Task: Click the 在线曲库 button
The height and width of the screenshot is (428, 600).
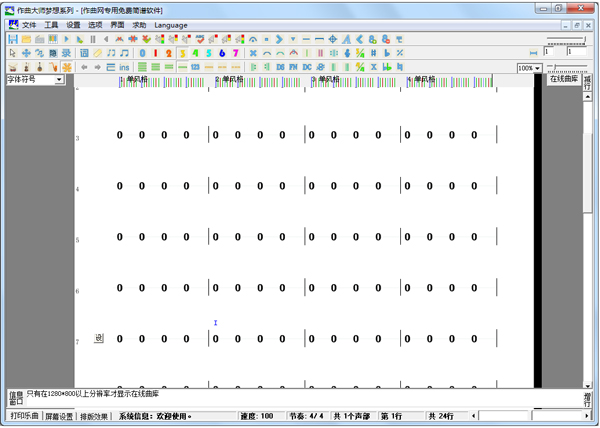Action: tap(564, 79)
